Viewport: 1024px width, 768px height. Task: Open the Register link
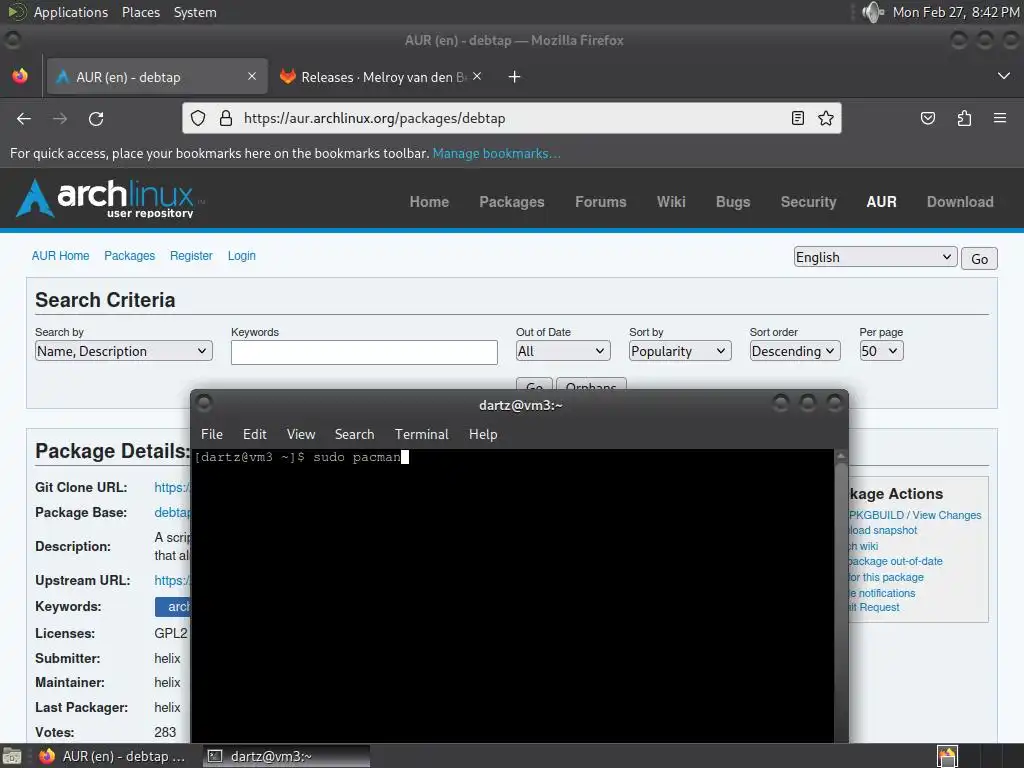[191, 256]
